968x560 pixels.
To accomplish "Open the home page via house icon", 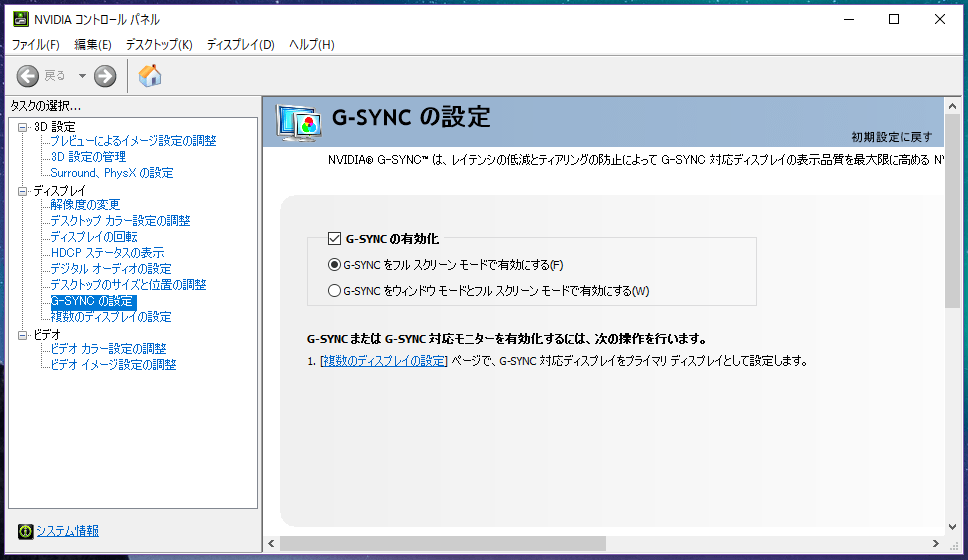I will [149, 76].
